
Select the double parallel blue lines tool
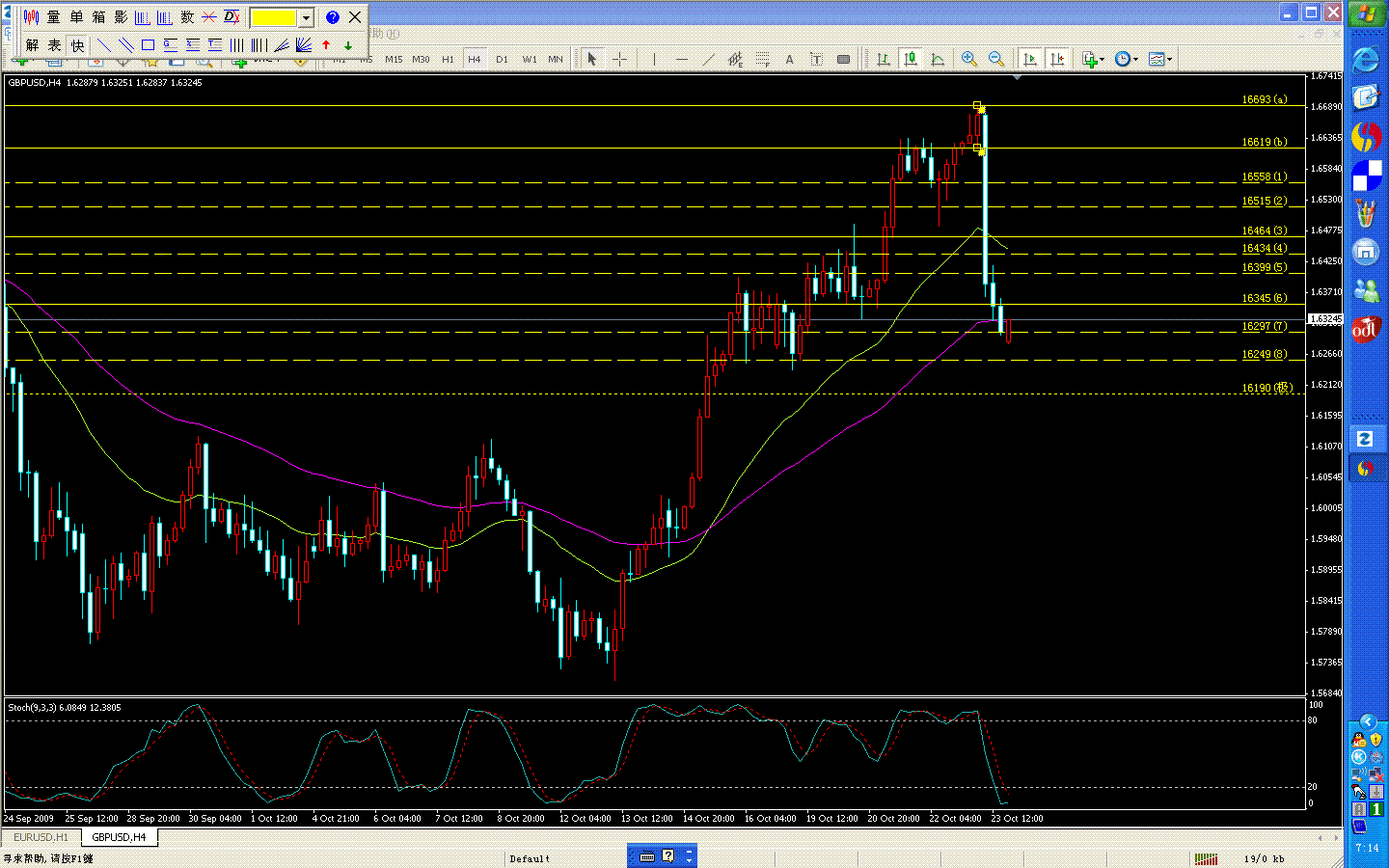pos(126,45)
